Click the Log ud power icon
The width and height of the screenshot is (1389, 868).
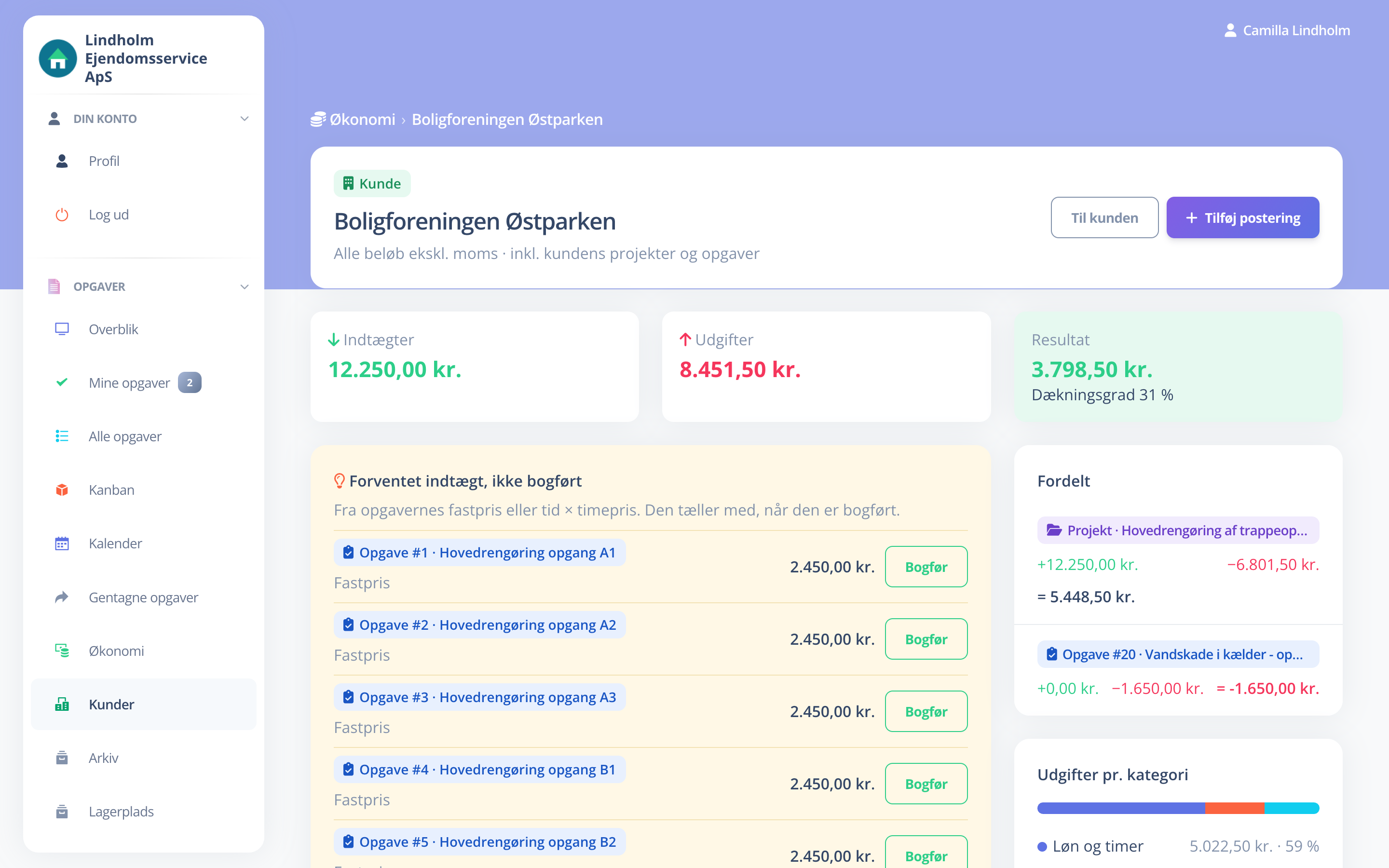62,215
